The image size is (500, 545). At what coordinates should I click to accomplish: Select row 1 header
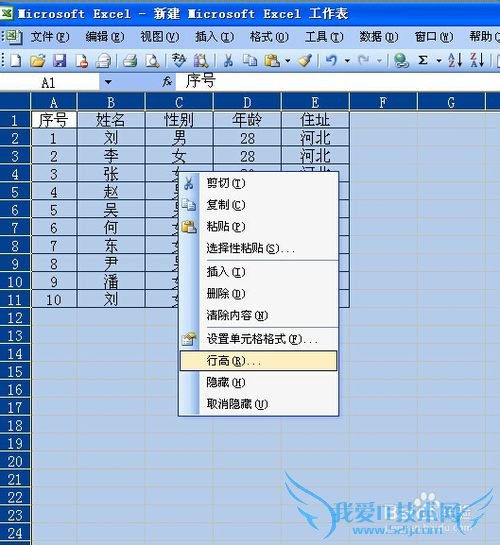(15, 120)
